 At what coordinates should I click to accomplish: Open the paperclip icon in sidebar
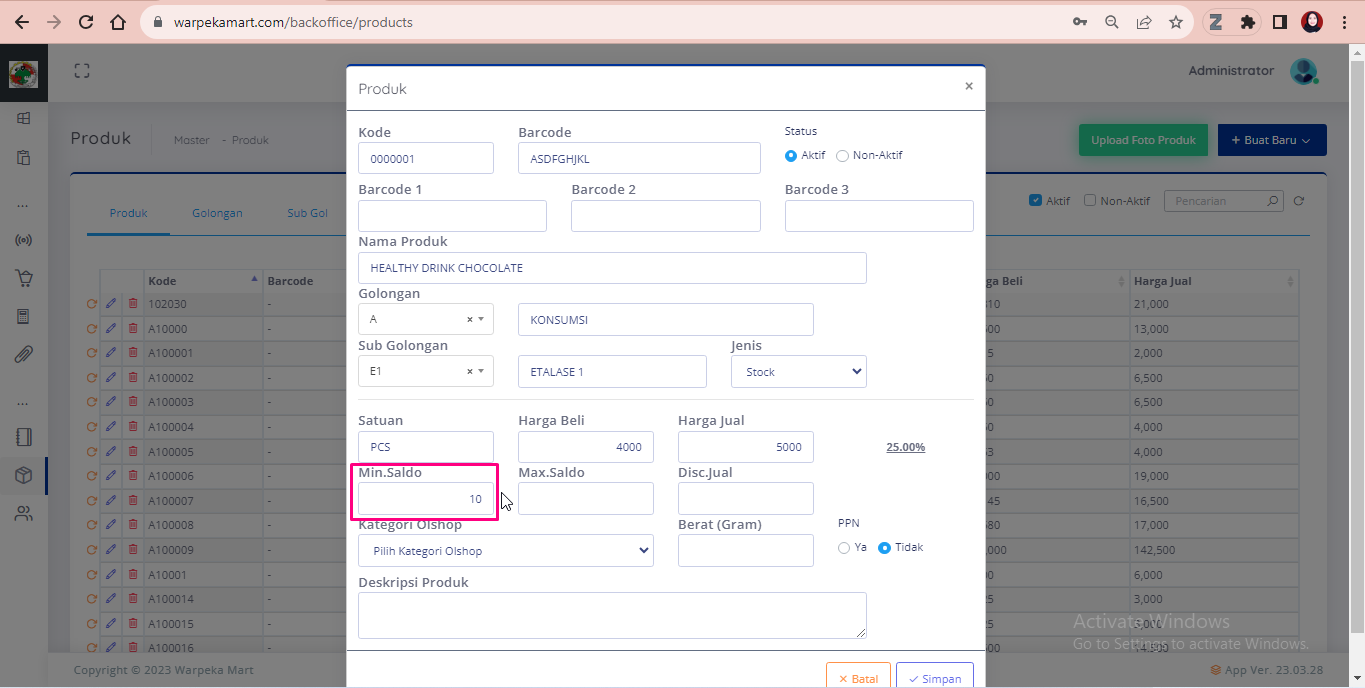24,354
